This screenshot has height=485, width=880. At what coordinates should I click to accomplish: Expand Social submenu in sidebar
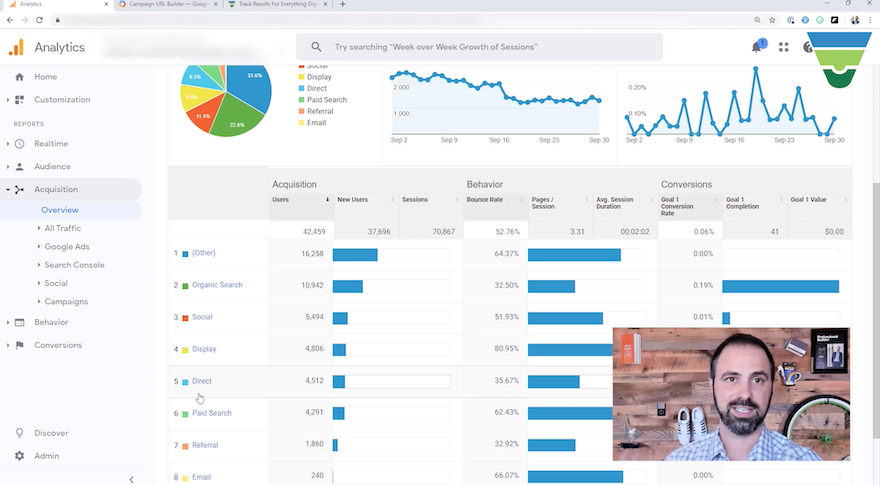[x=39, y=283]
